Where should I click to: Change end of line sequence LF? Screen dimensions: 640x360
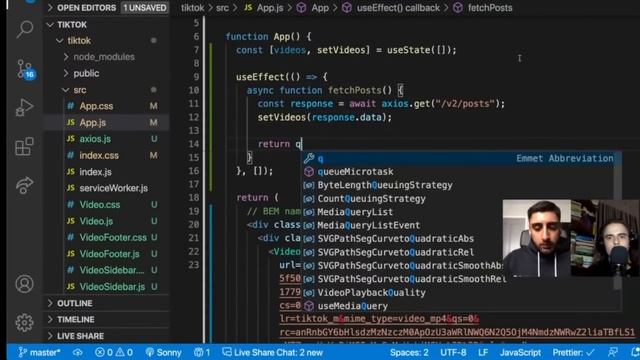tap(483, 352)
